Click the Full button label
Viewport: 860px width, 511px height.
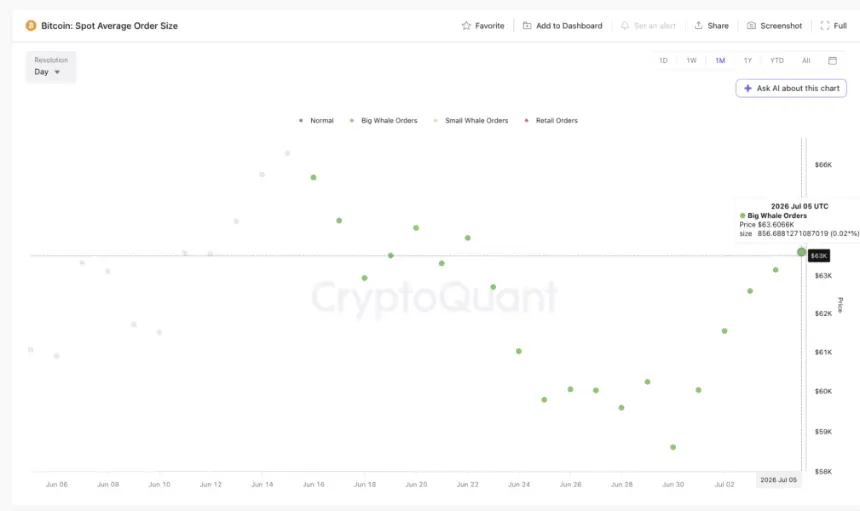tap(840, 26)
